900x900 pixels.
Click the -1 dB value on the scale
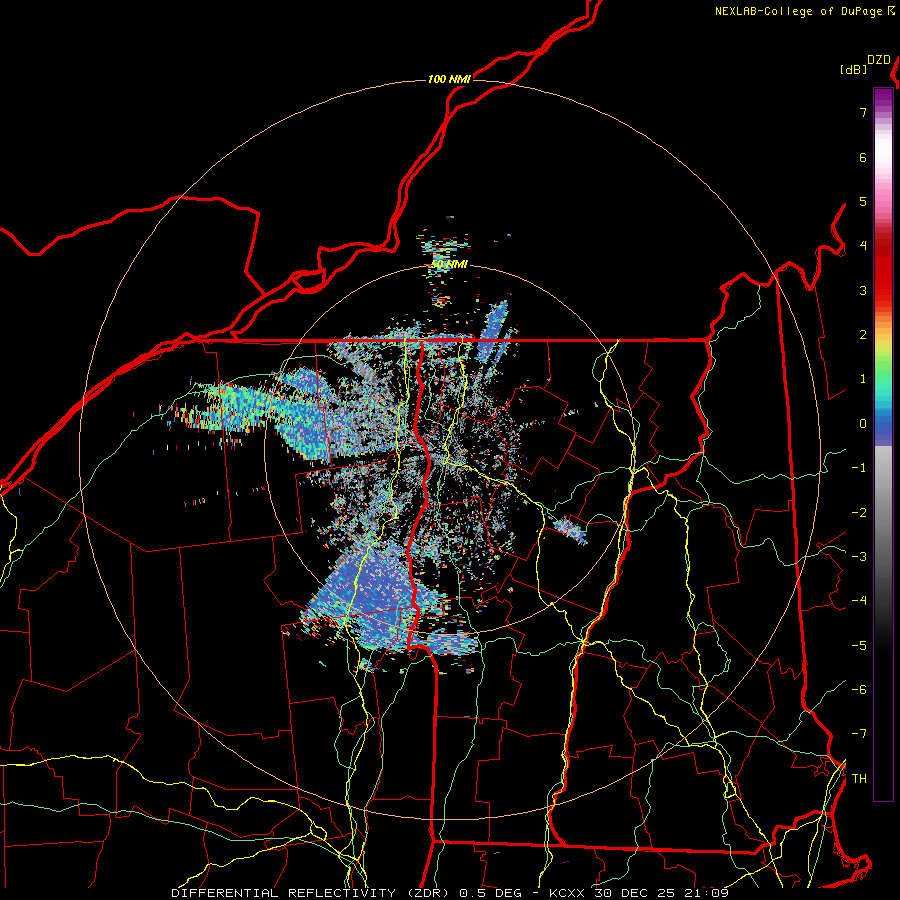859,468
